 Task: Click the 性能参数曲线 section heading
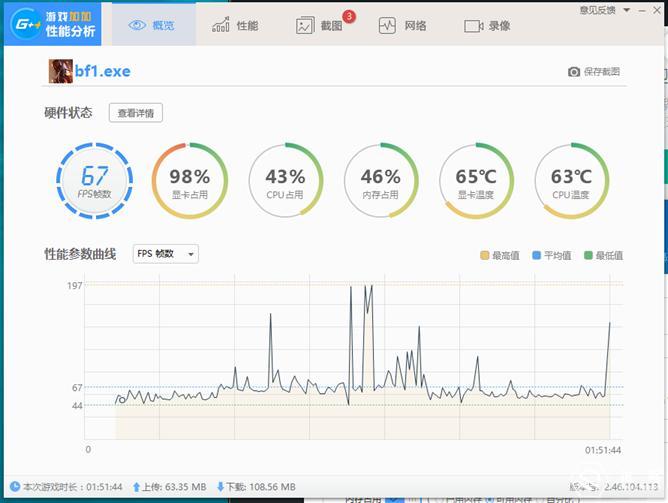[x=80, y=254]
